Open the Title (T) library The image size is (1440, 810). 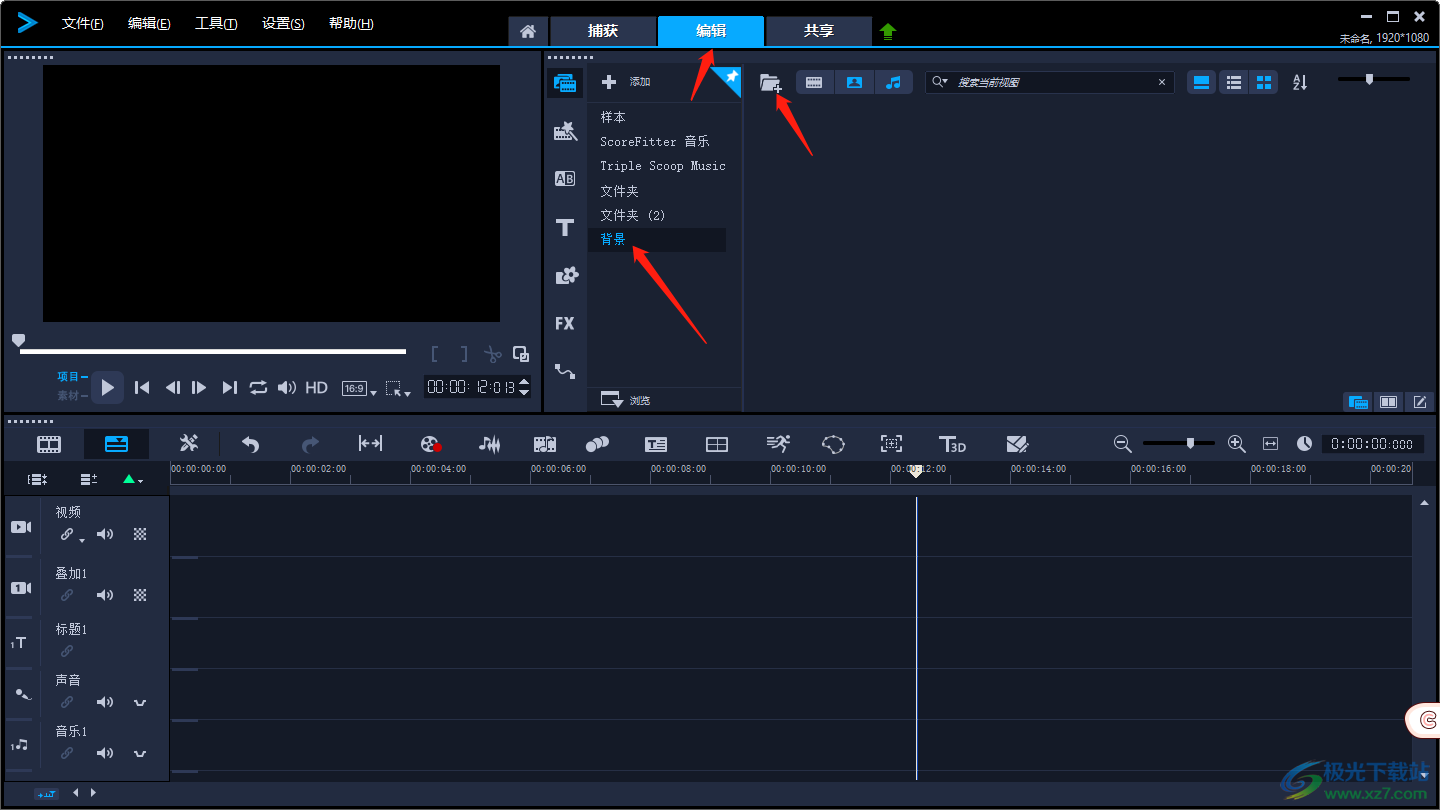[x=565, y=227]
